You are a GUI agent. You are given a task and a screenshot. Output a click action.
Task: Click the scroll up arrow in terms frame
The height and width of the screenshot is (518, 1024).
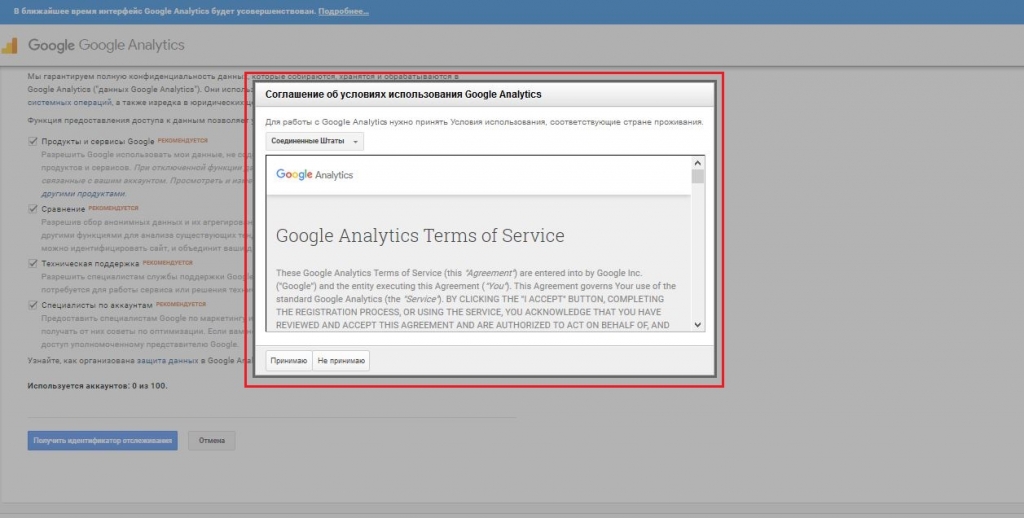tap(697, 163)
